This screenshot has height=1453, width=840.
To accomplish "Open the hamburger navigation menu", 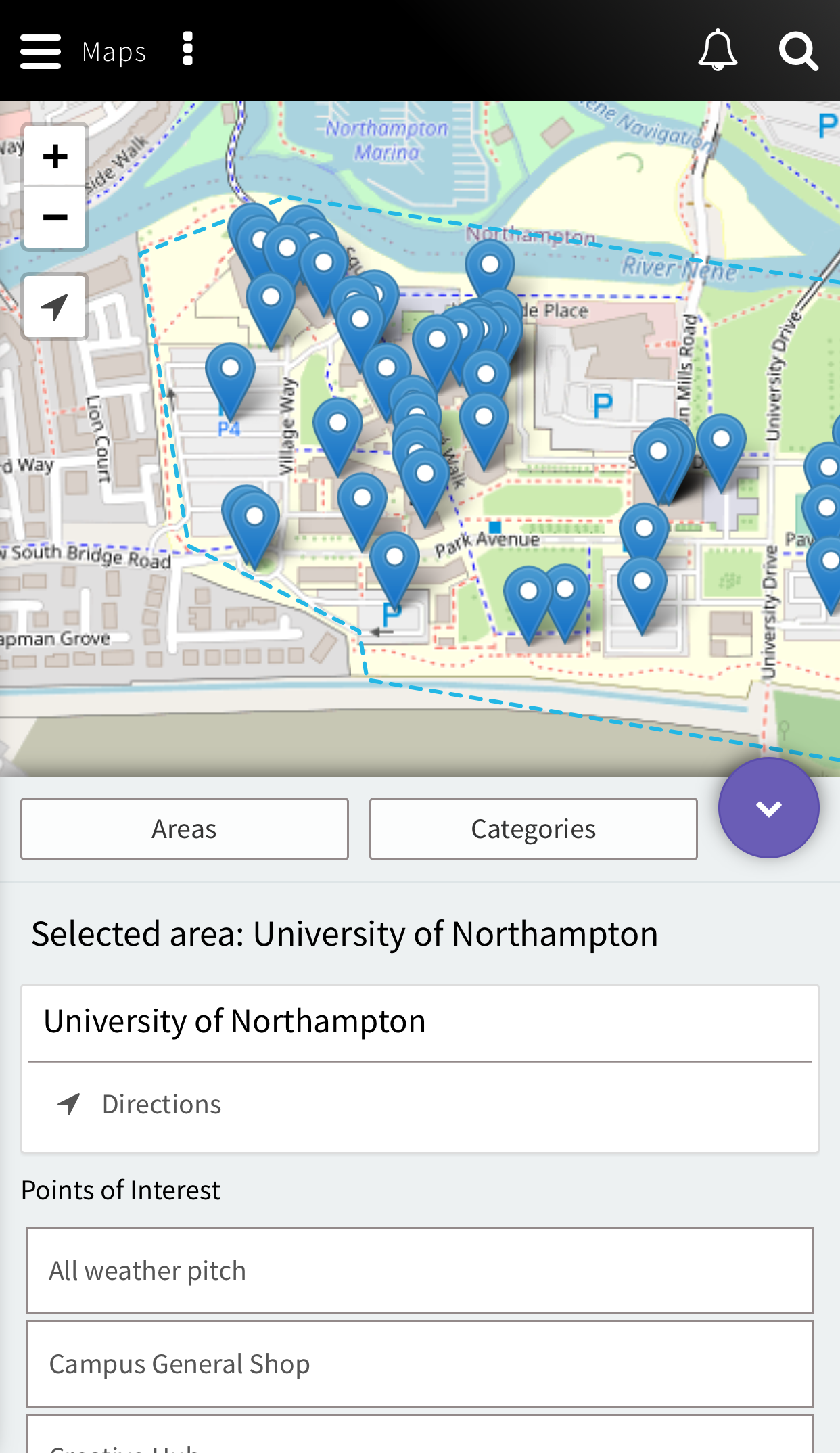I will click(x=41, y=51).
